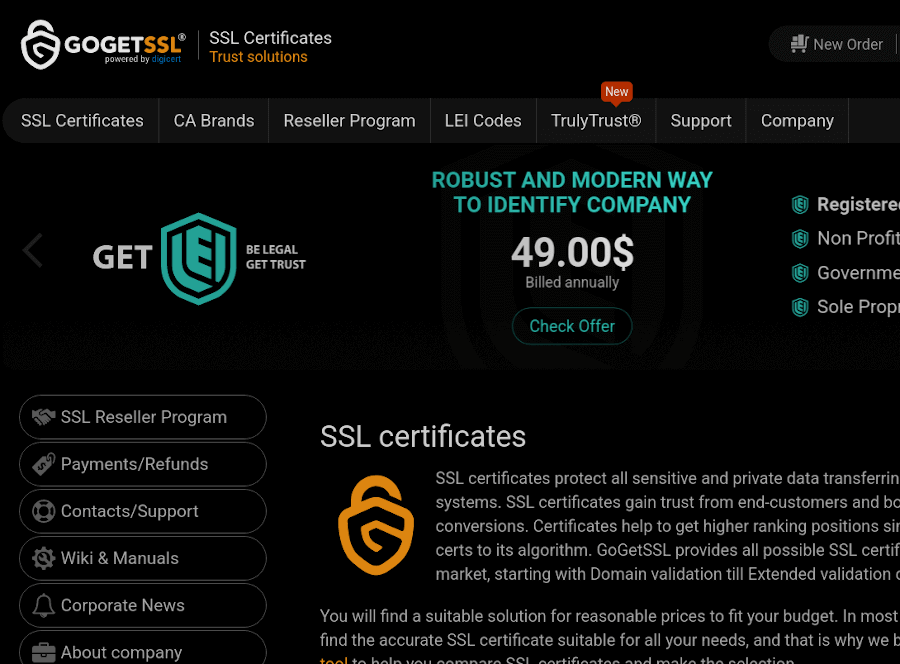Expand the Support navigation menu
Viewport: 900px width, 664px height.
click(x=701, y=121)
